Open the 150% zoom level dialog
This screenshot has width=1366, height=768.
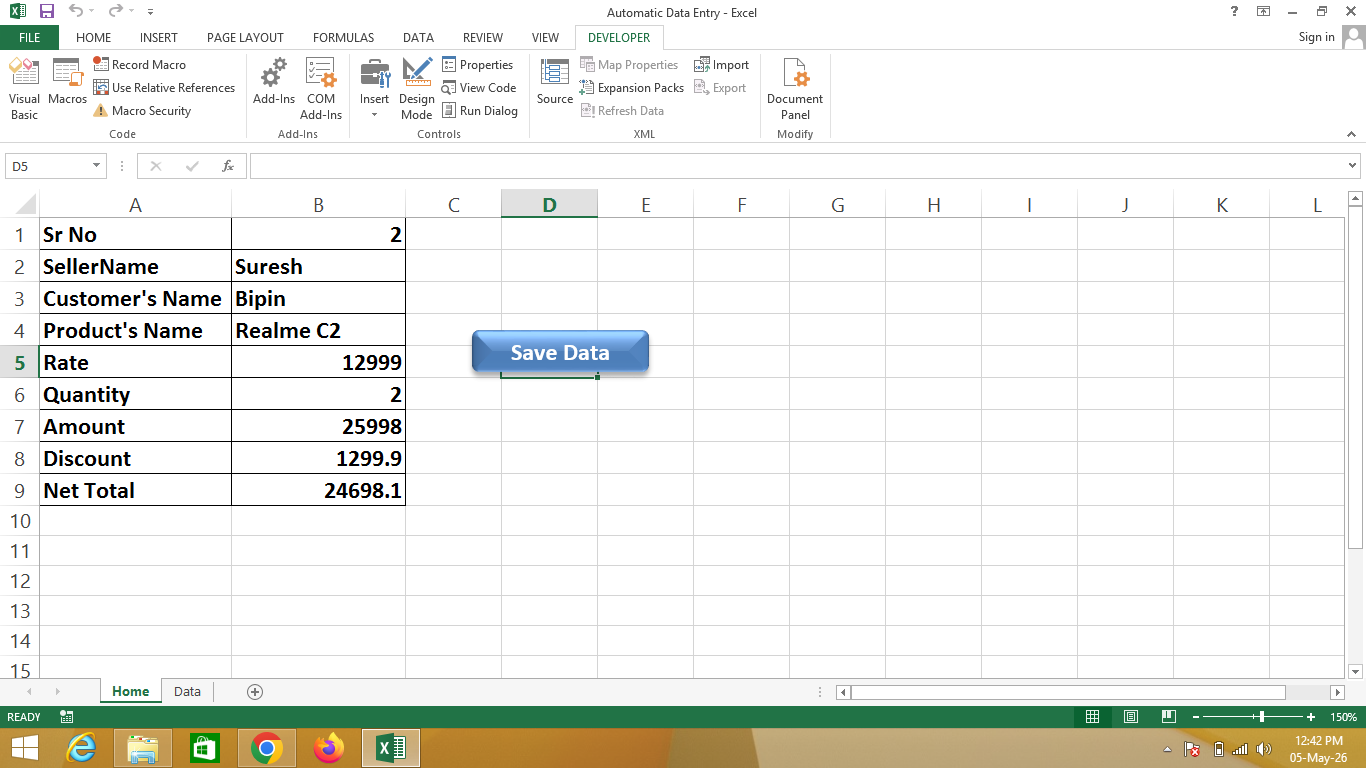tap(1343, 717)
